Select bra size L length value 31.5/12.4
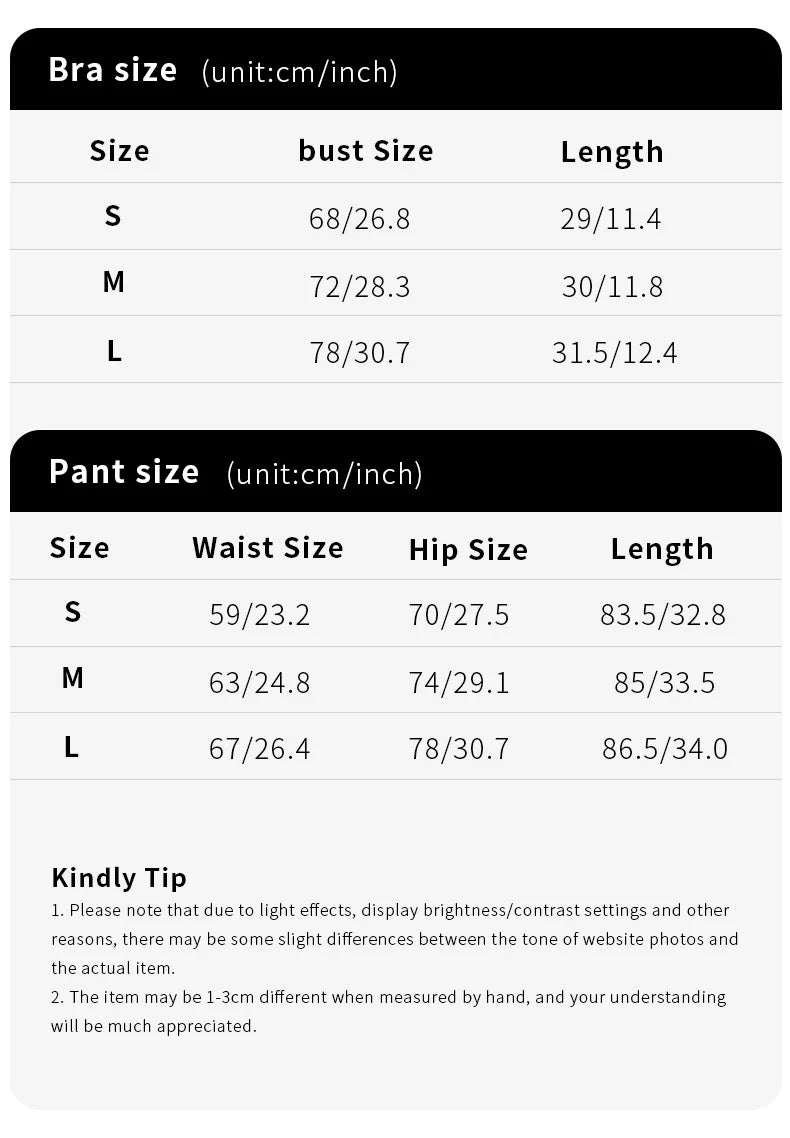 [614, 353]
